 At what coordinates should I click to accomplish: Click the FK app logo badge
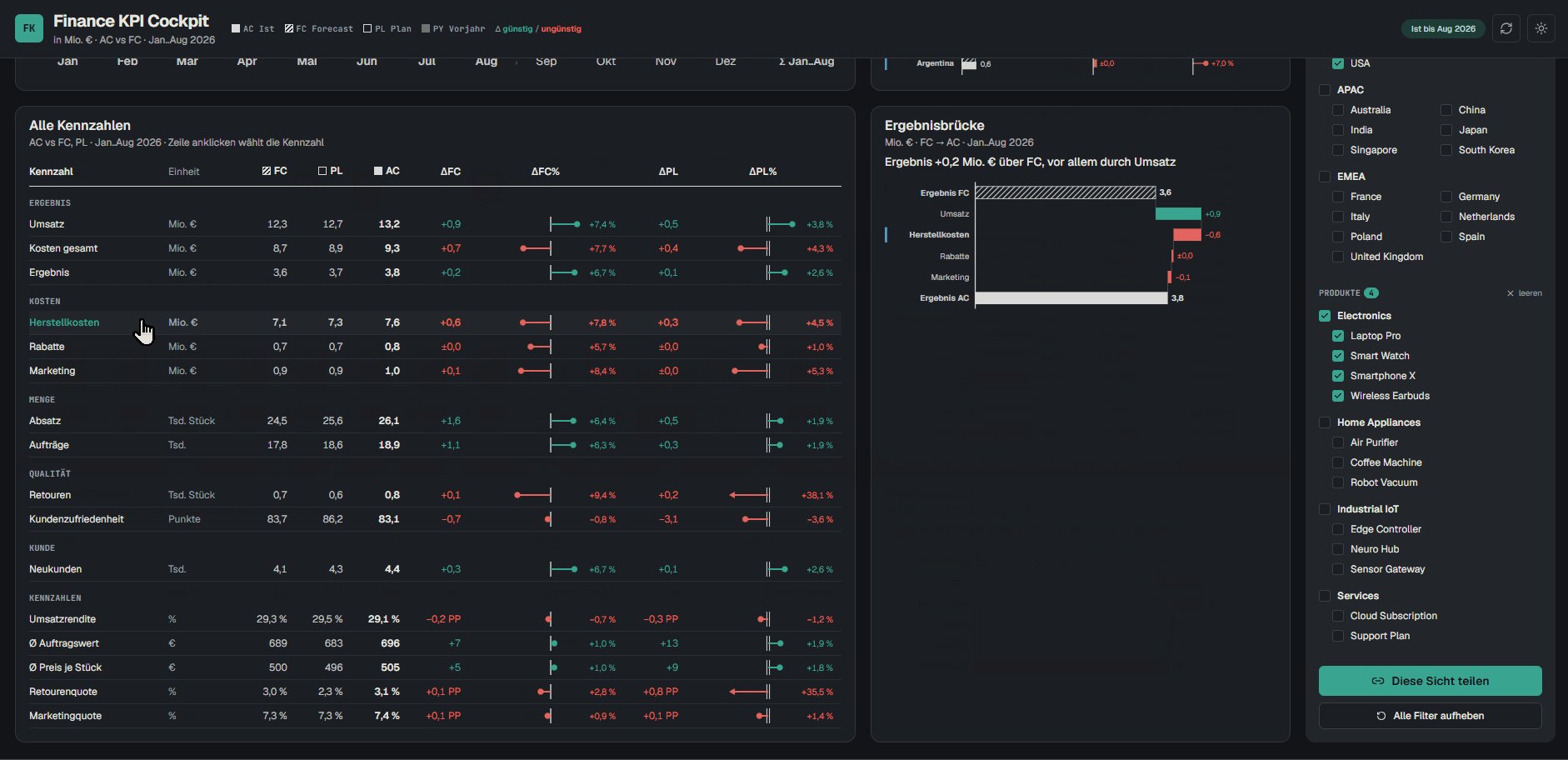coord(29,28)
